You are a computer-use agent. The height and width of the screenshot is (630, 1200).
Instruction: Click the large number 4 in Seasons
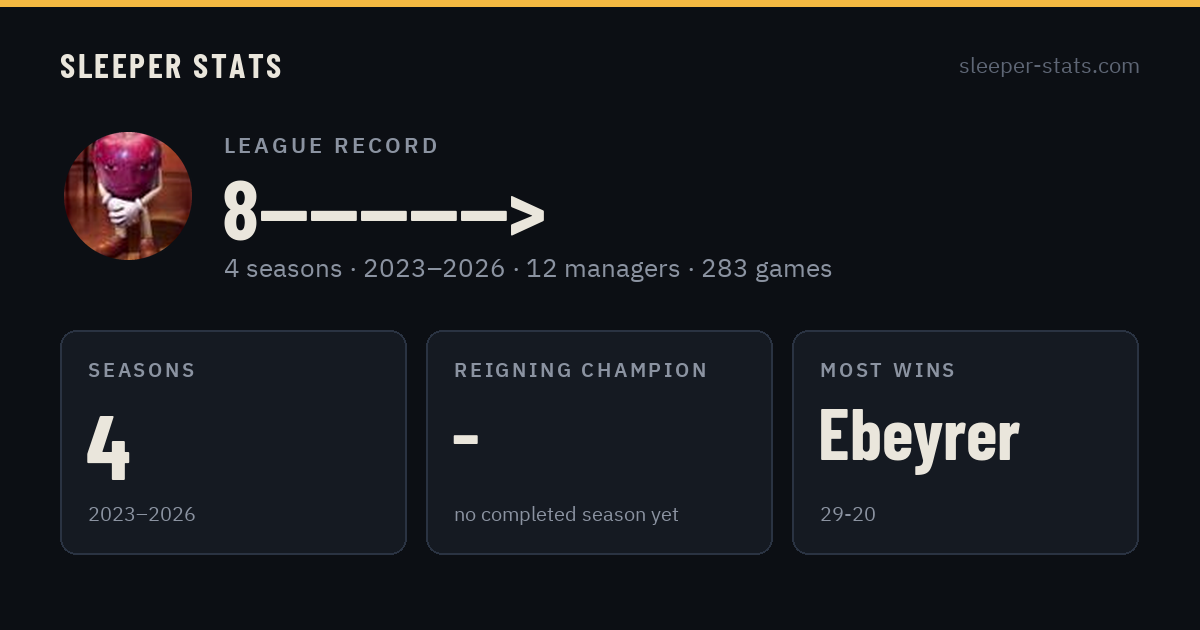point(108,447)
